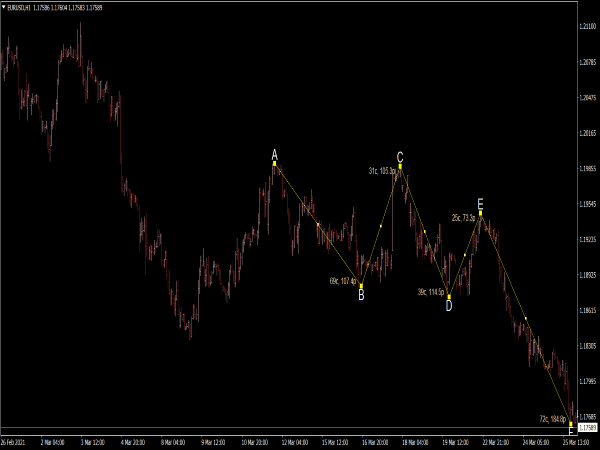This screenshot has width=600, height=450.
Task: Click the '26 Feb 2021' time label
Action: click(x=13, y=443)
